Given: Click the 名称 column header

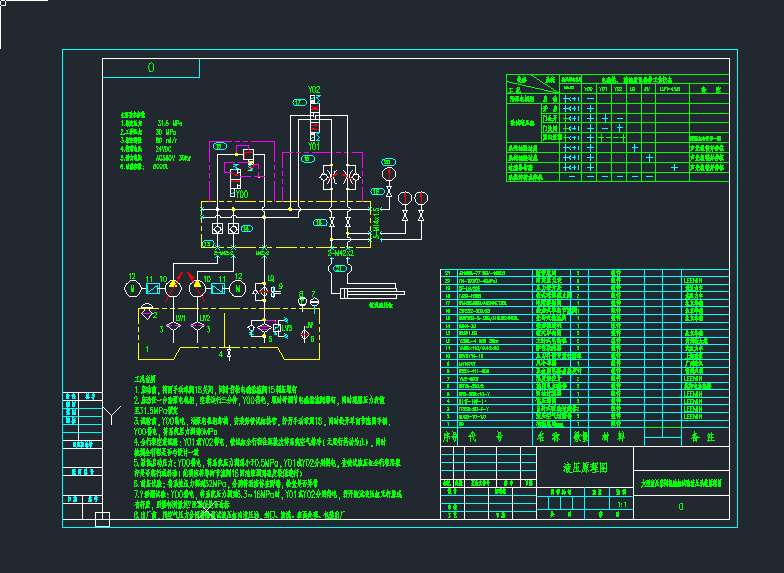Looking at the screenshot, I should point(549,438).
